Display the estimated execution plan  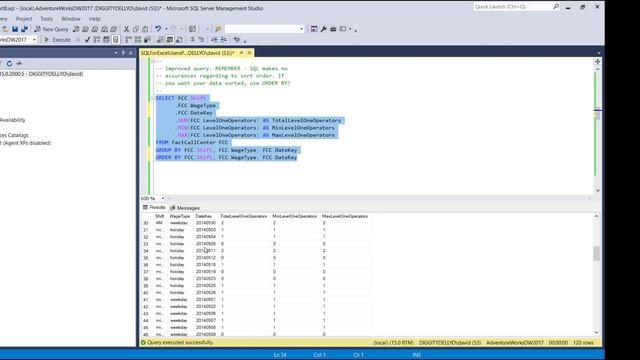(97, 40)
